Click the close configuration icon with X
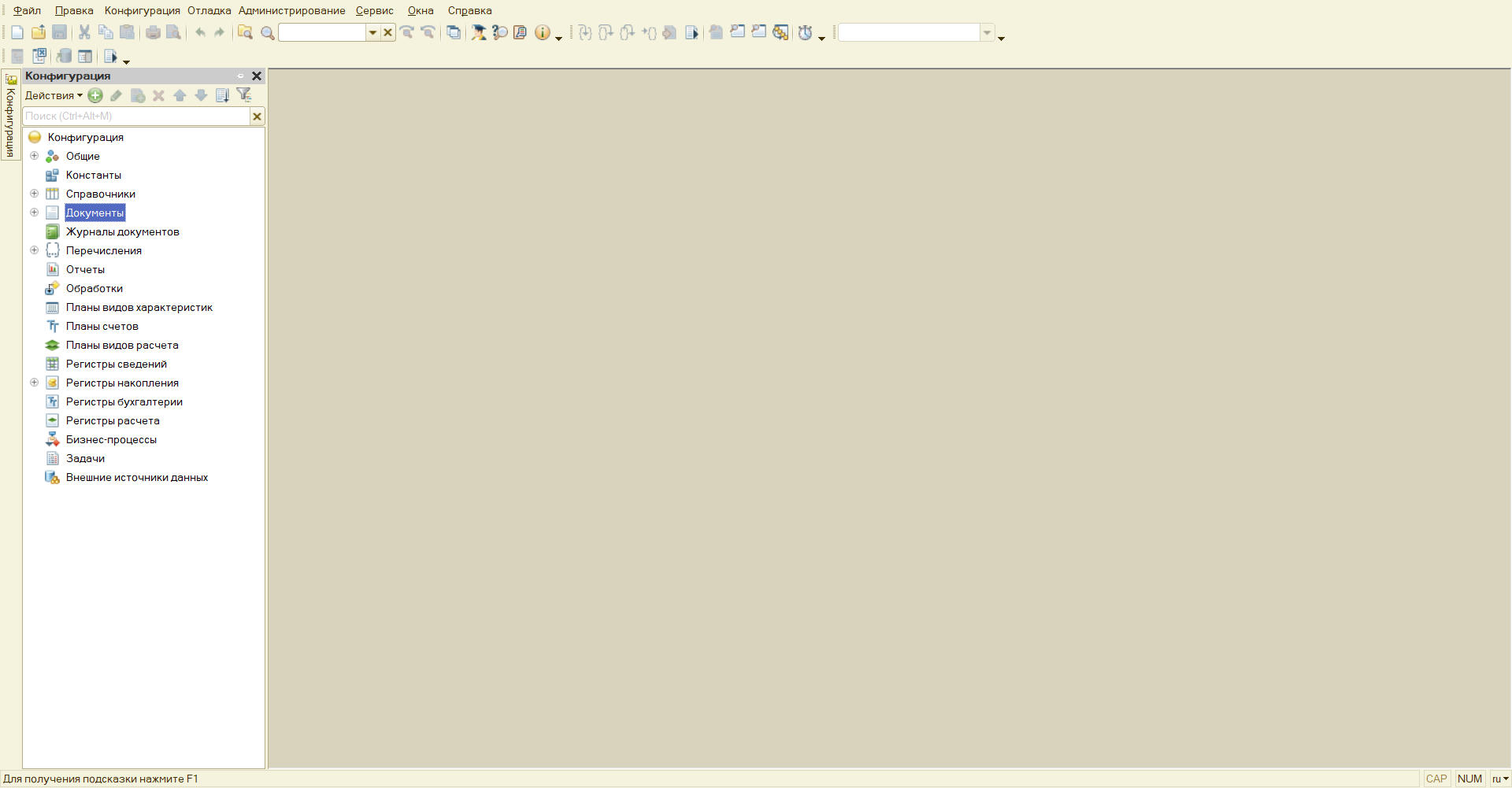The height and width of the screenshot is (788, 1512). pyautogui.click(x=39, y=56)
